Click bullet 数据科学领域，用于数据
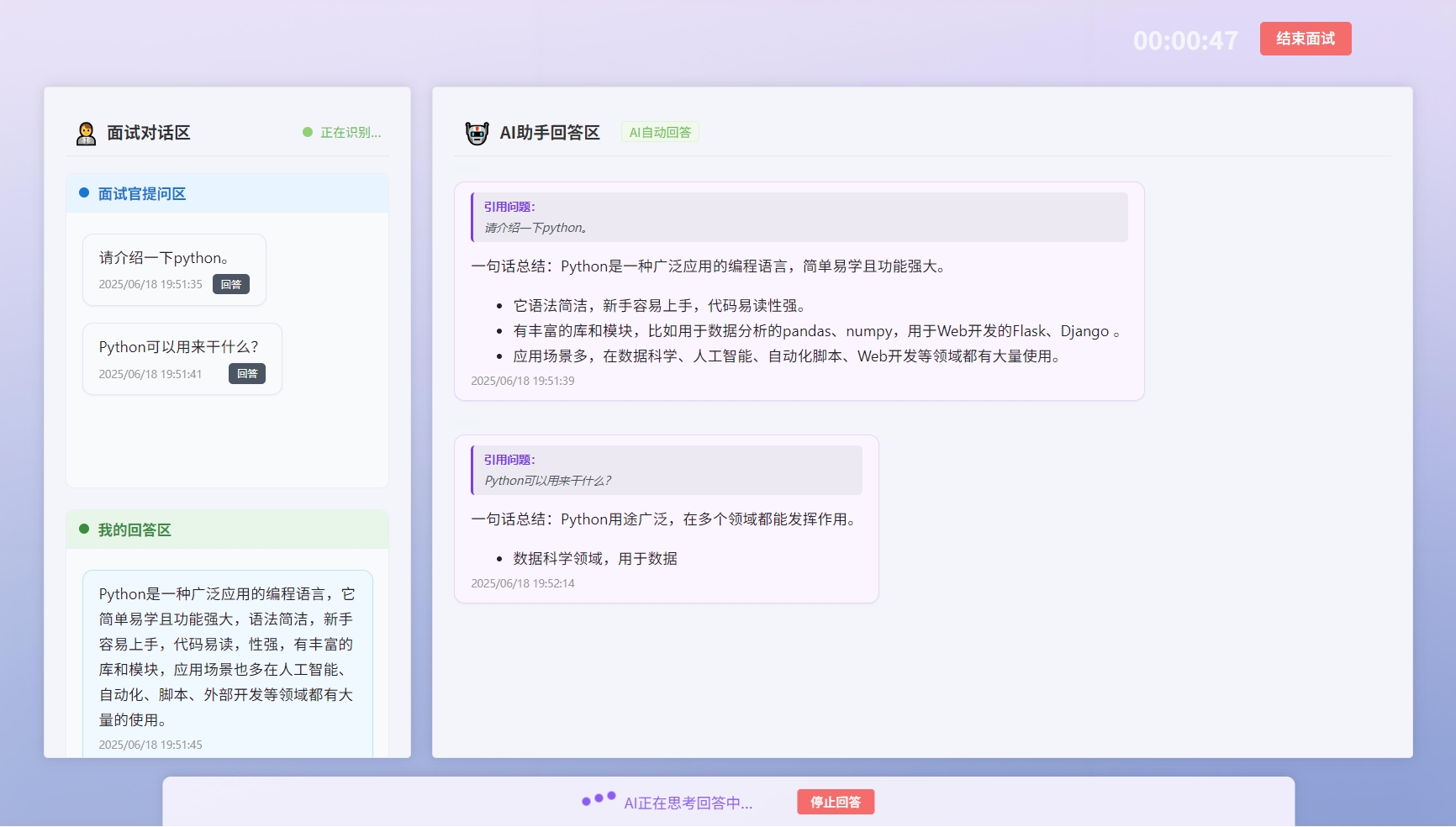1456x827 pixels. (595, 559)
